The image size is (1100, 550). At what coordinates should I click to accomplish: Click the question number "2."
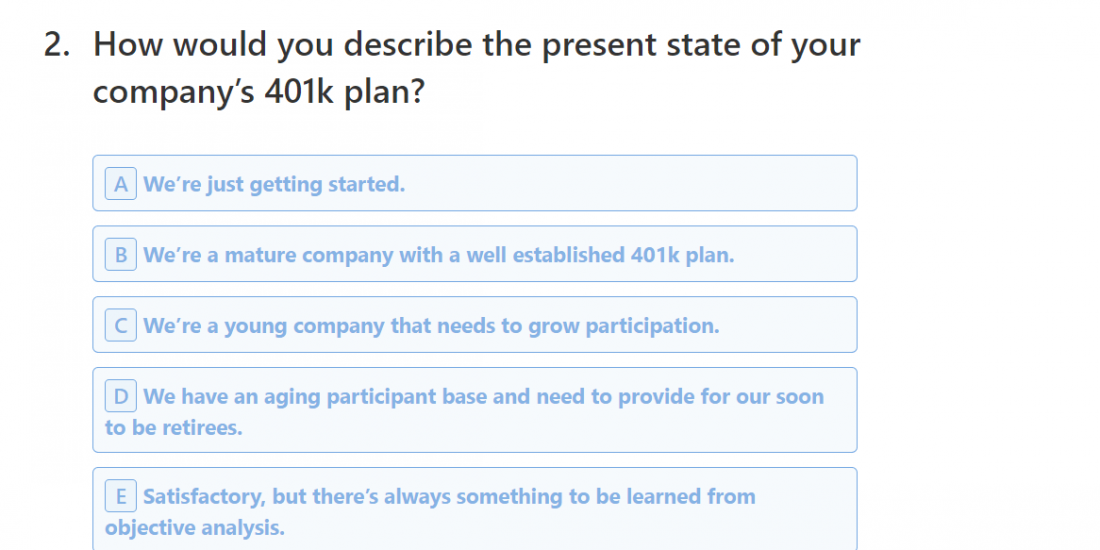click(x=57, y=46)
